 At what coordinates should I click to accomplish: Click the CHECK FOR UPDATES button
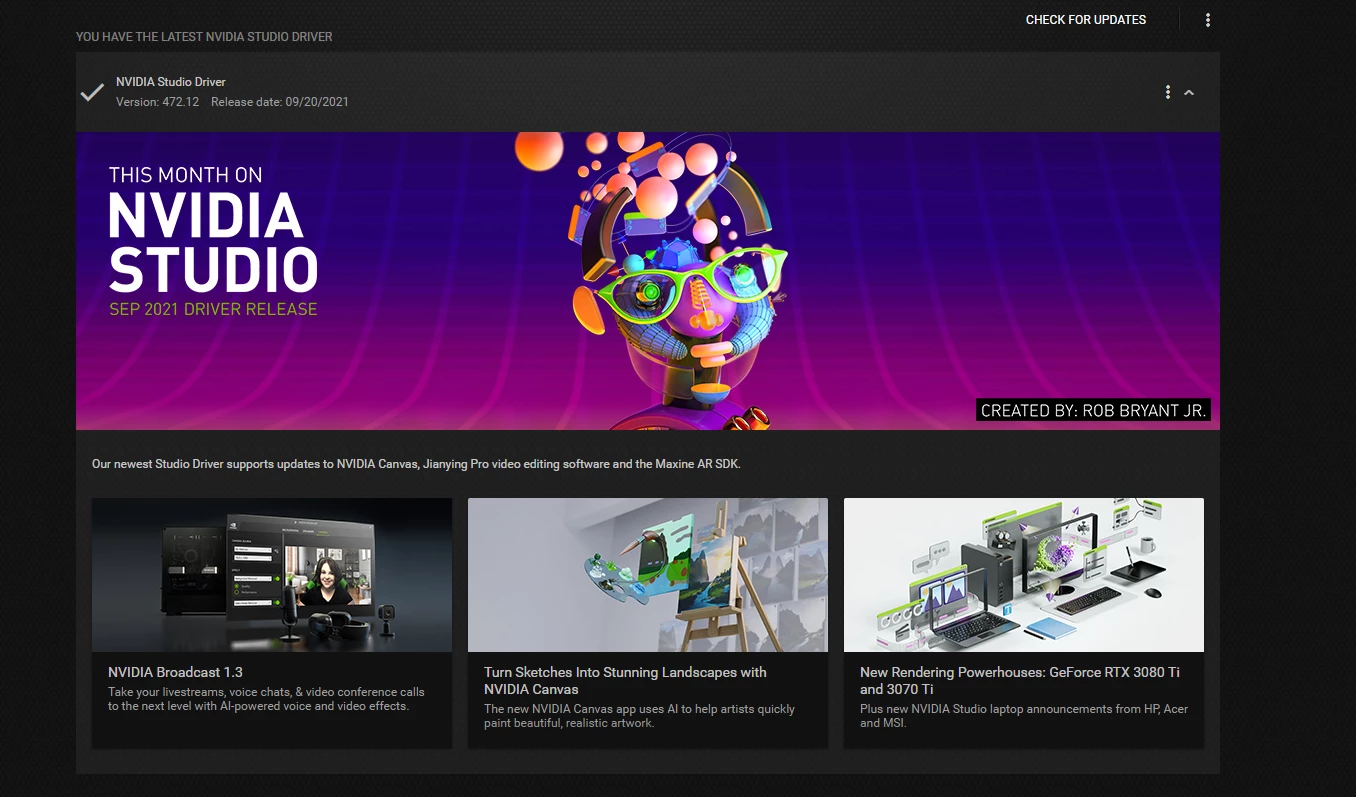point(1086,20)
